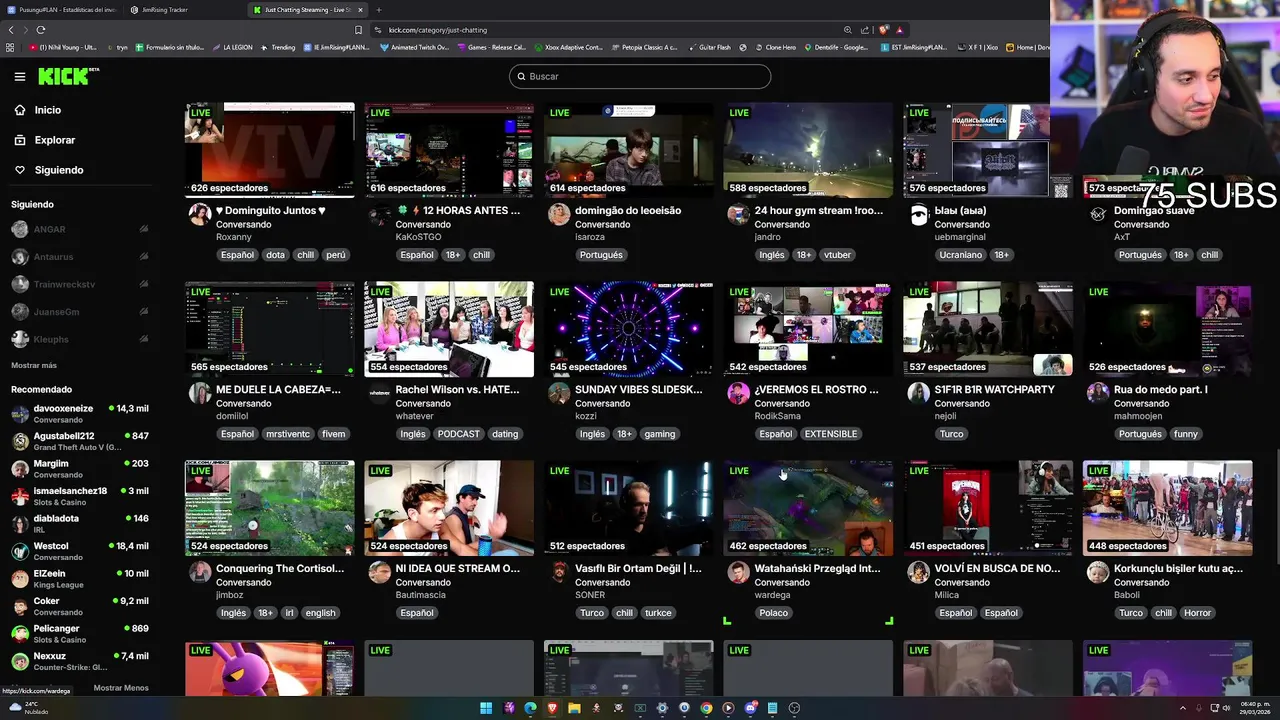
Task: Click 'vtuber' tag under jandro stream
Action: pos(837,255)
